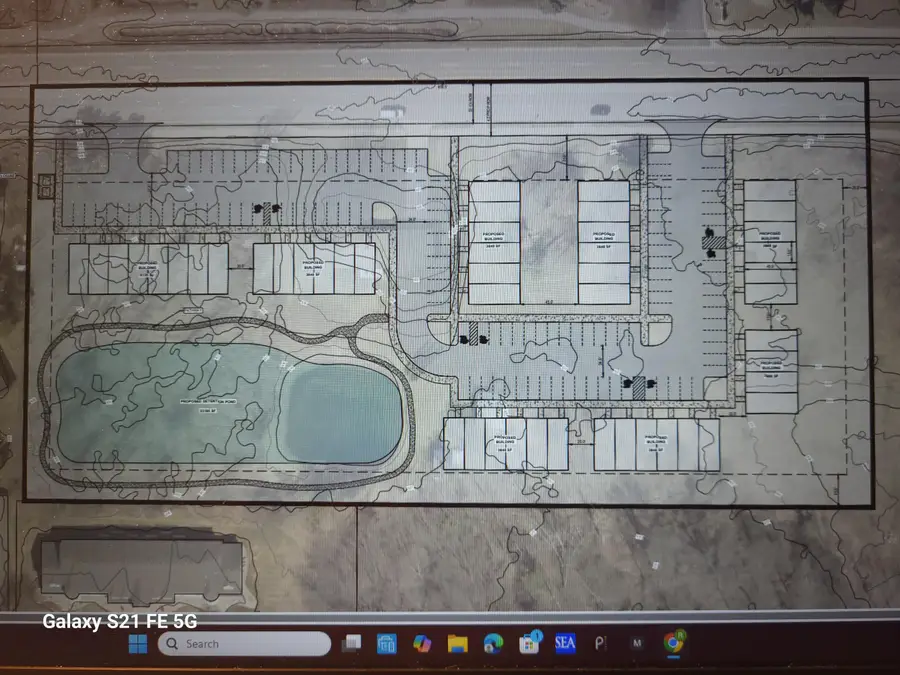Launch Microsoft Edge from the taskbar
Image resolution: width=900 pixels, height=675 pixels.
(494, 643)
